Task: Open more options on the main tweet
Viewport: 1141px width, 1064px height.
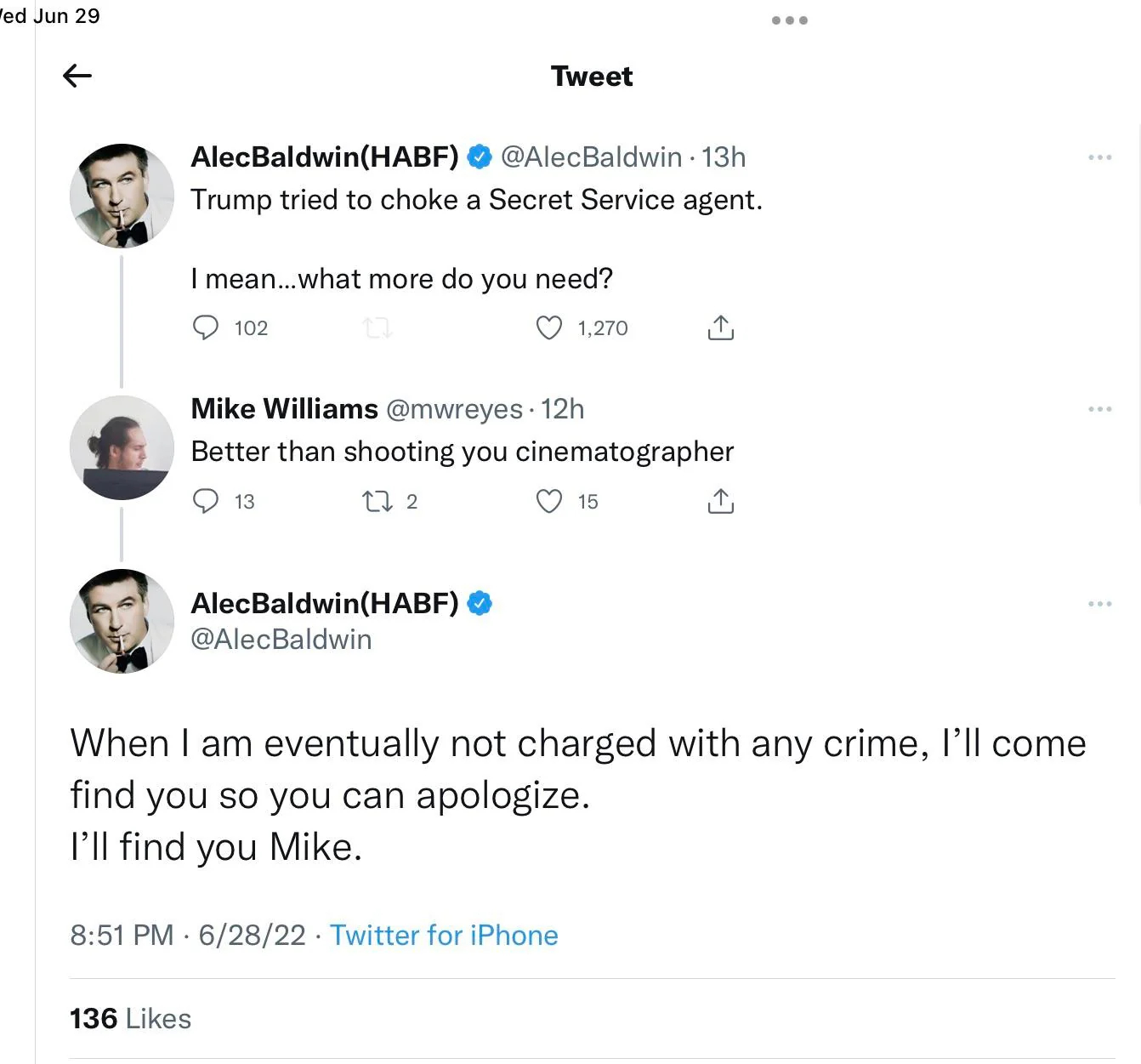Action: pos(1099,604)
